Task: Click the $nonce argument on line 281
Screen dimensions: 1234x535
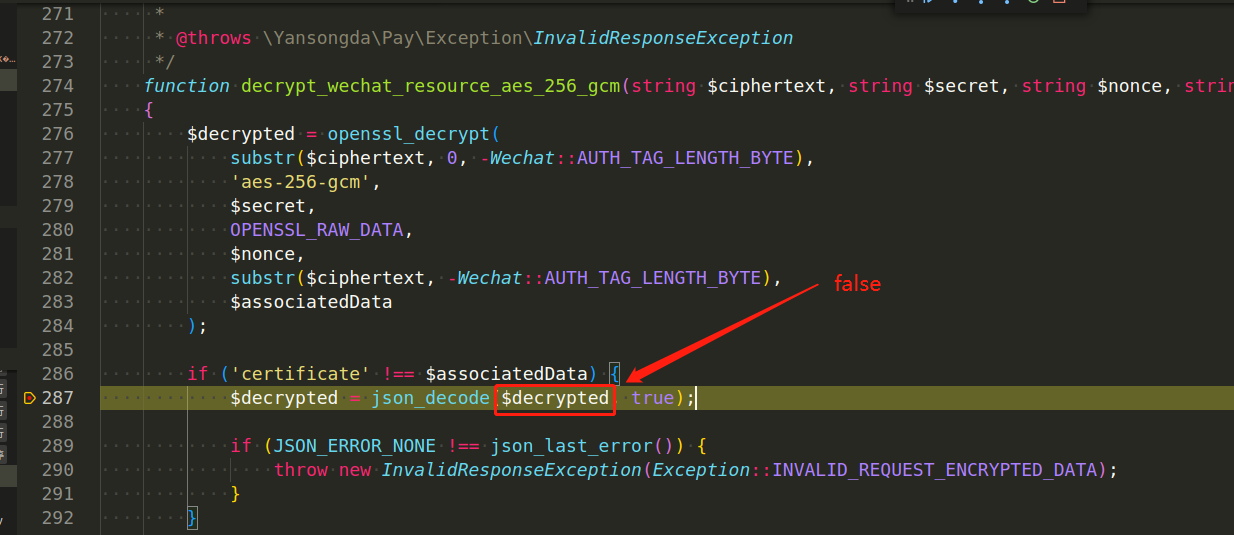Action: [x=263, y=254]
